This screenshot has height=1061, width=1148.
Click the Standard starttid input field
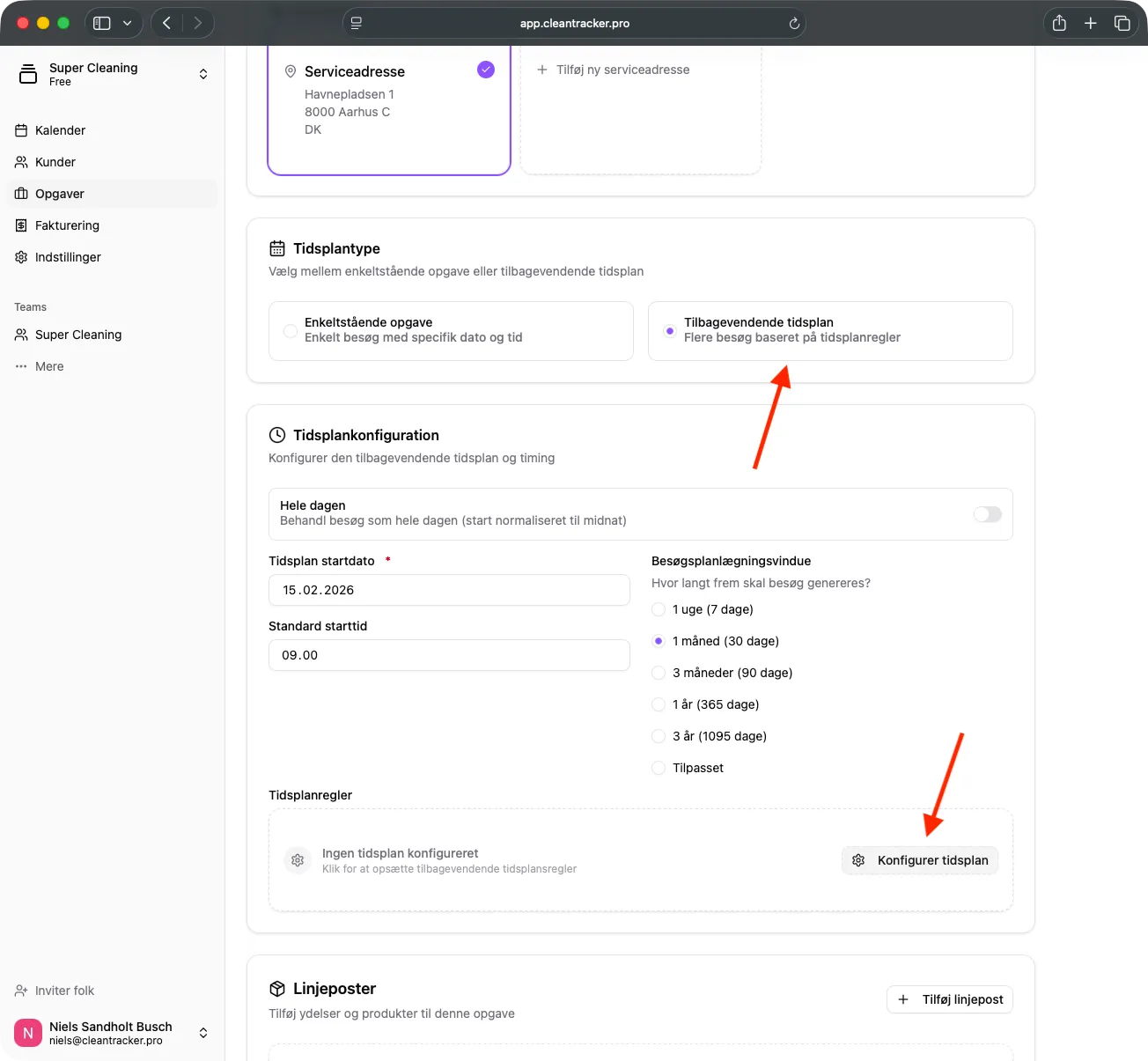point(449,655)
